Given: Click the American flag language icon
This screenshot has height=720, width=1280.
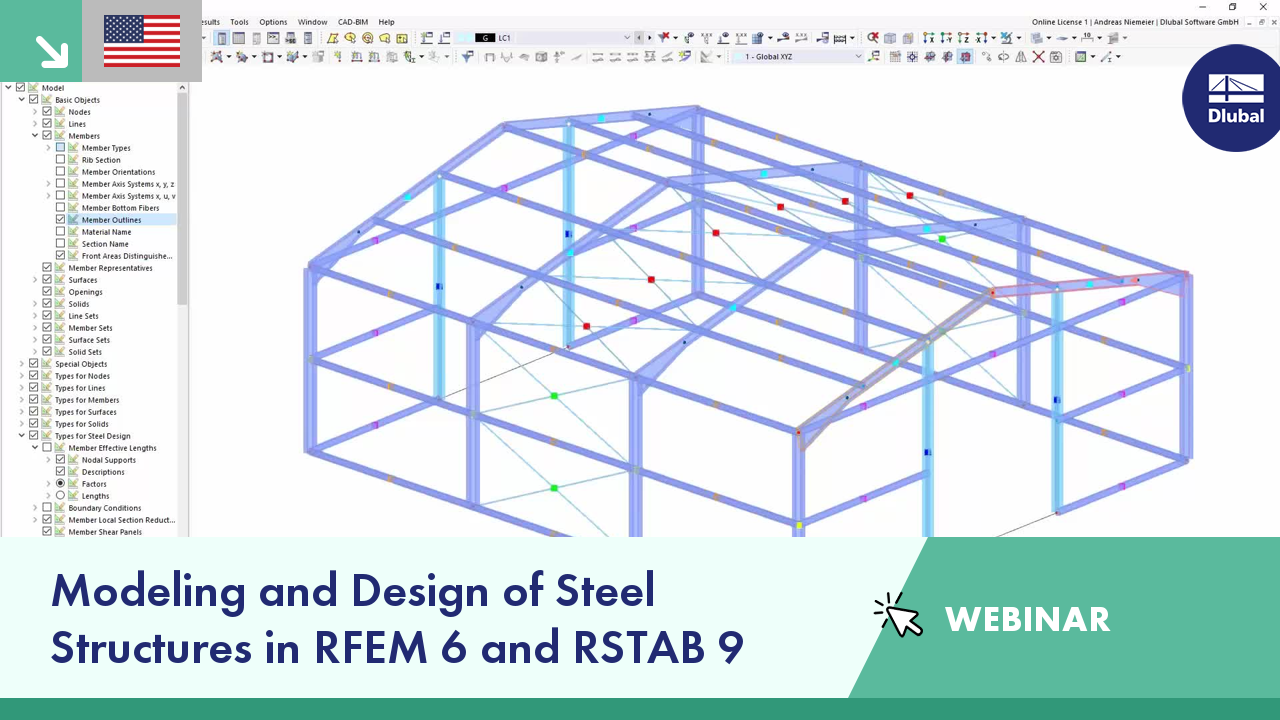Looking at the screenshot, I should 141,42.
